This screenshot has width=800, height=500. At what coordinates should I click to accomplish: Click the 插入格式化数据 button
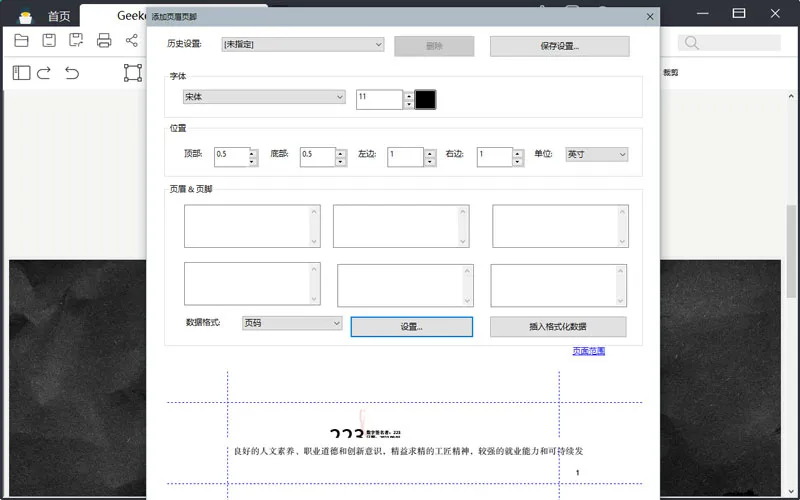click(558, 327)
